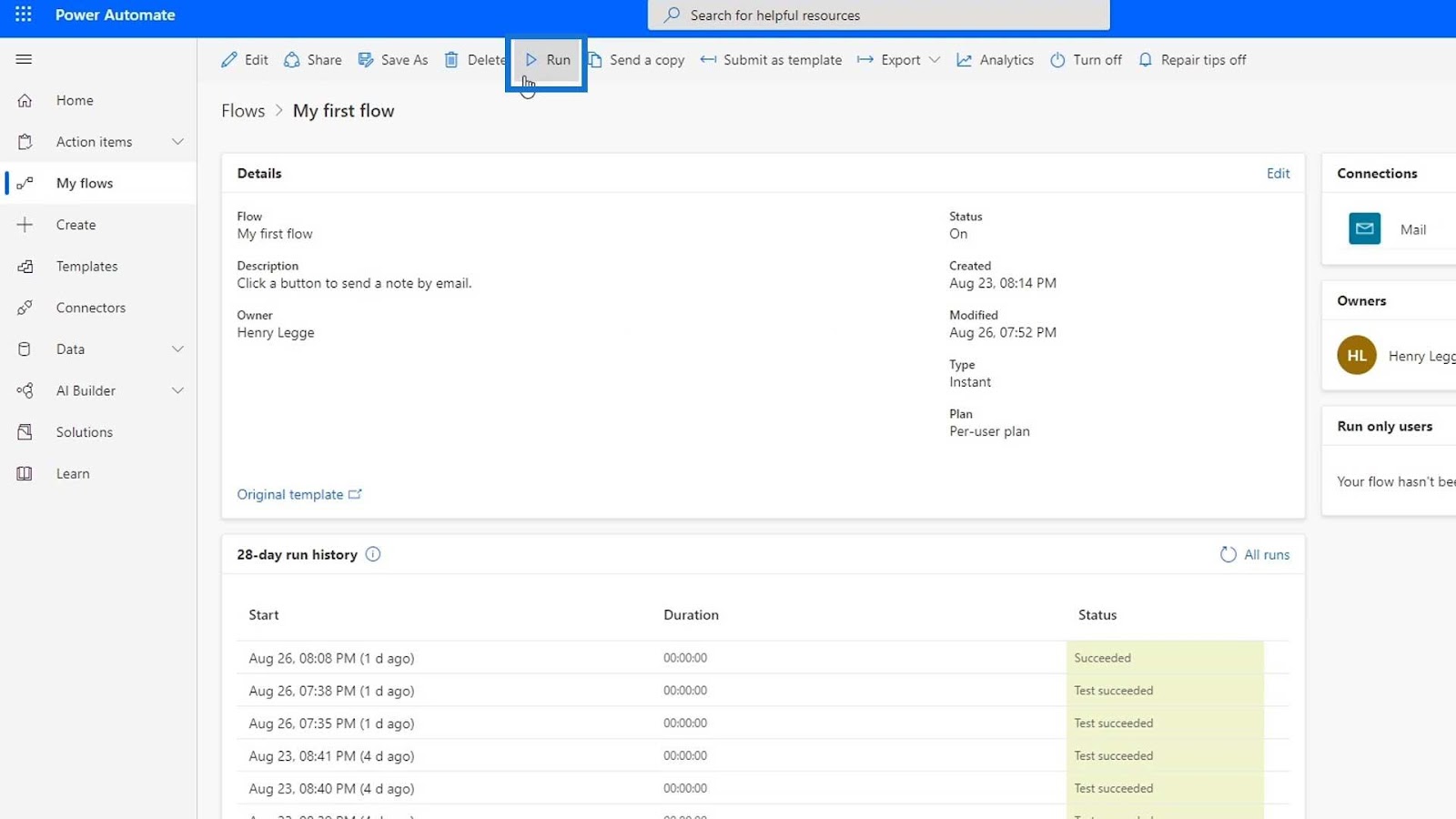Click the Data cylinder icon

pyautogui.click(x=25, y=349)
